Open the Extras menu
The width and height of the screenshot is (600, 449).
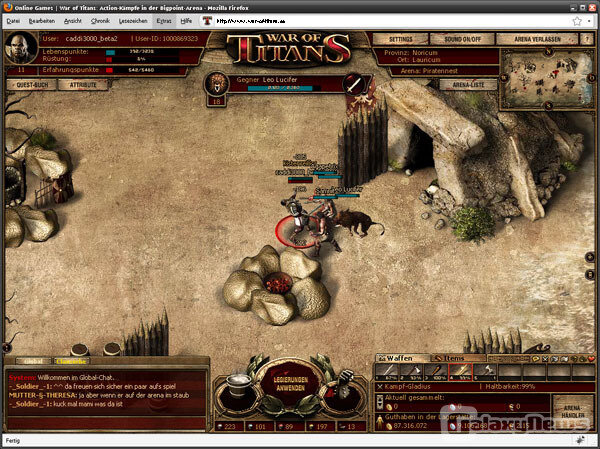pyautogui.click(x=164, y=21)
